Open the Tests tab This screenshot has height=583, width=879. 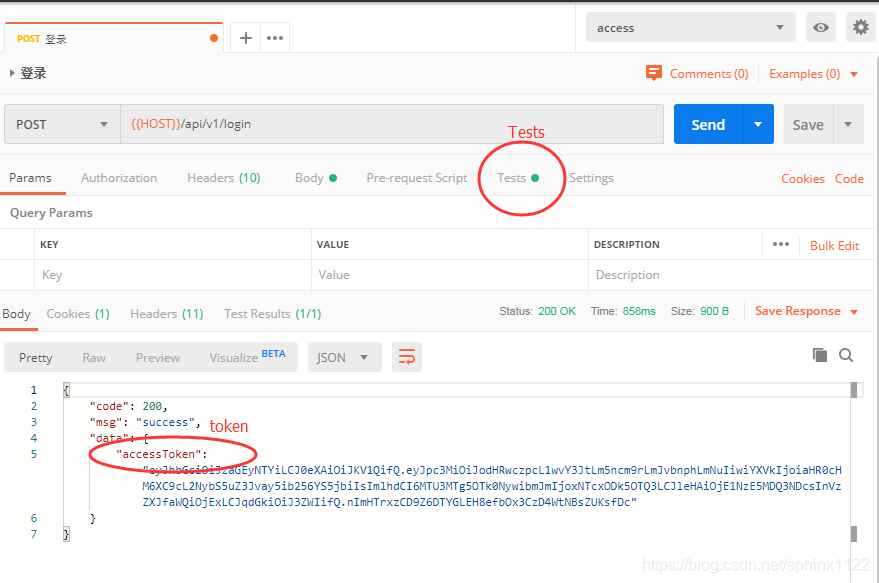coord(517,178)
